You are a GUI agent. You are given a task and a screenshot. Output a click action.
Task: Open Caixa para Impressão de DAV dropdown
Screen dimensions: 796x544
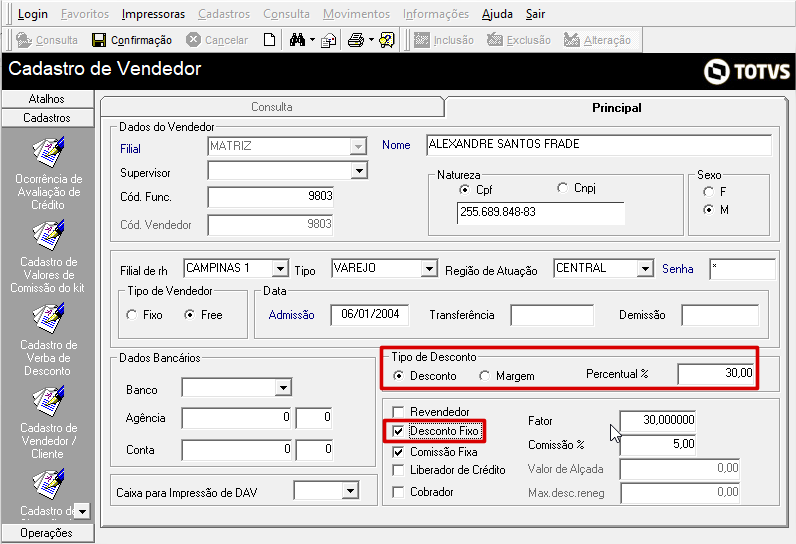350,491
